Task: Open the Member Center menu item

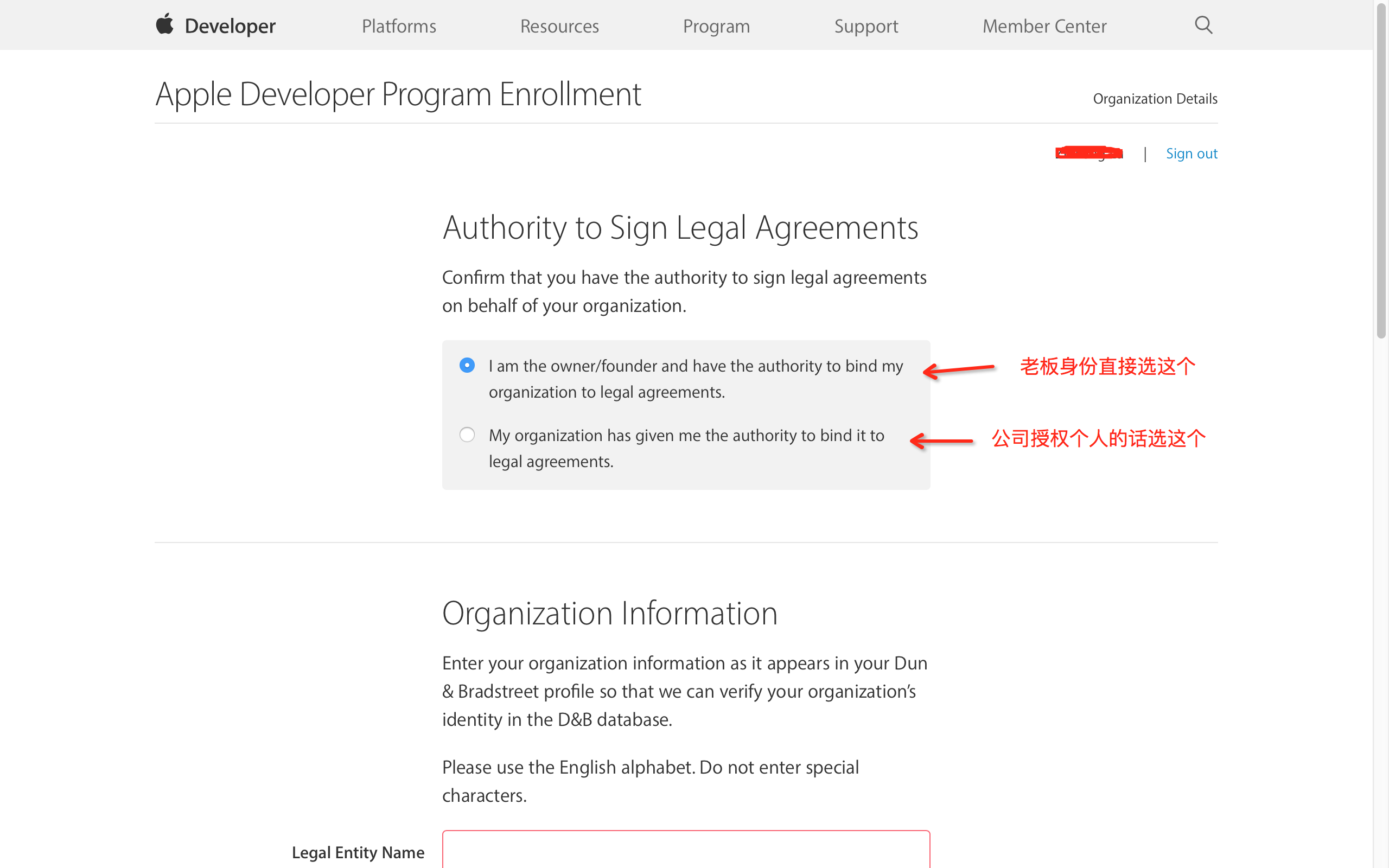Action: 1044,26
